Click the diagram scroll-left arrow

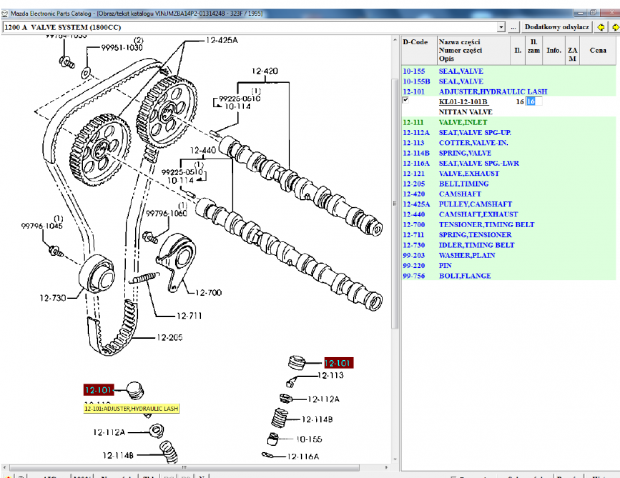5,467
